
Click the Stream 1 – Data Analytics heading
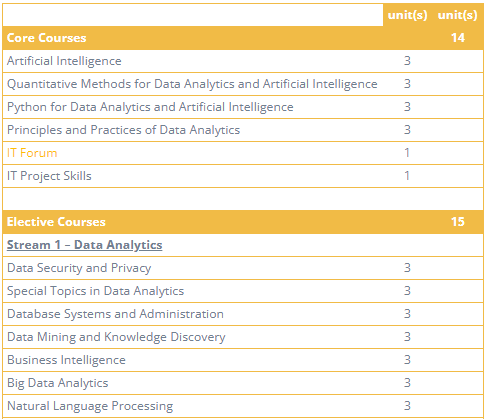click(x=85, y=245)
